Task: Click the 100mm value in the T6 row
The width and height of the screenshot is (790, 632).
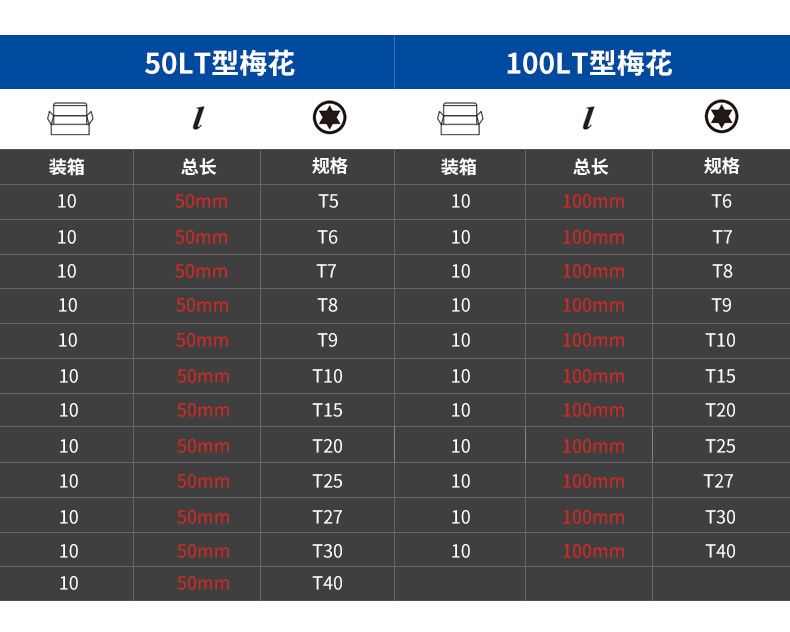Action: coord(594,202)
